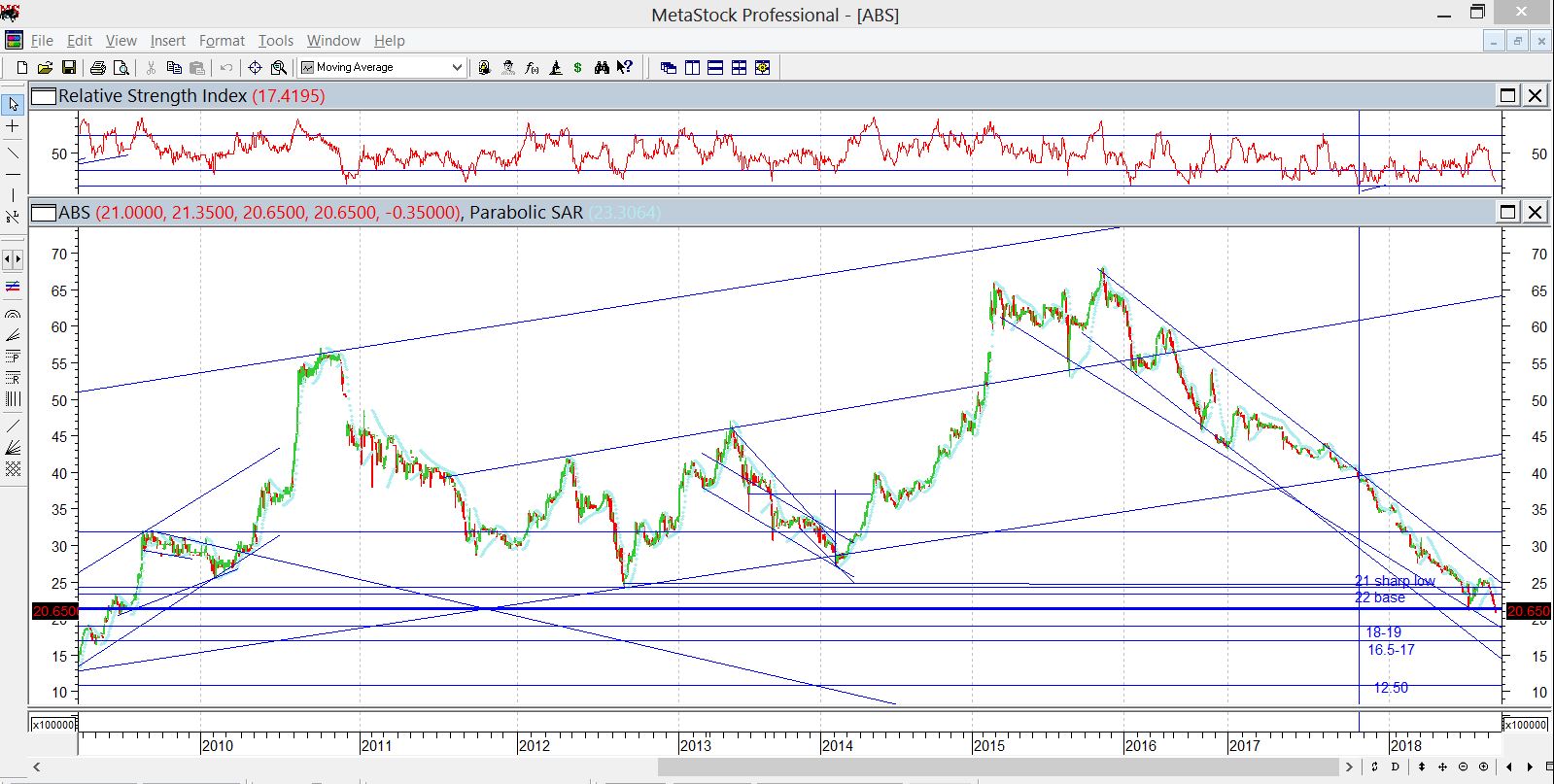Open the Help menu
Screen dimensions: 1554x784
[x=390, y=41]
